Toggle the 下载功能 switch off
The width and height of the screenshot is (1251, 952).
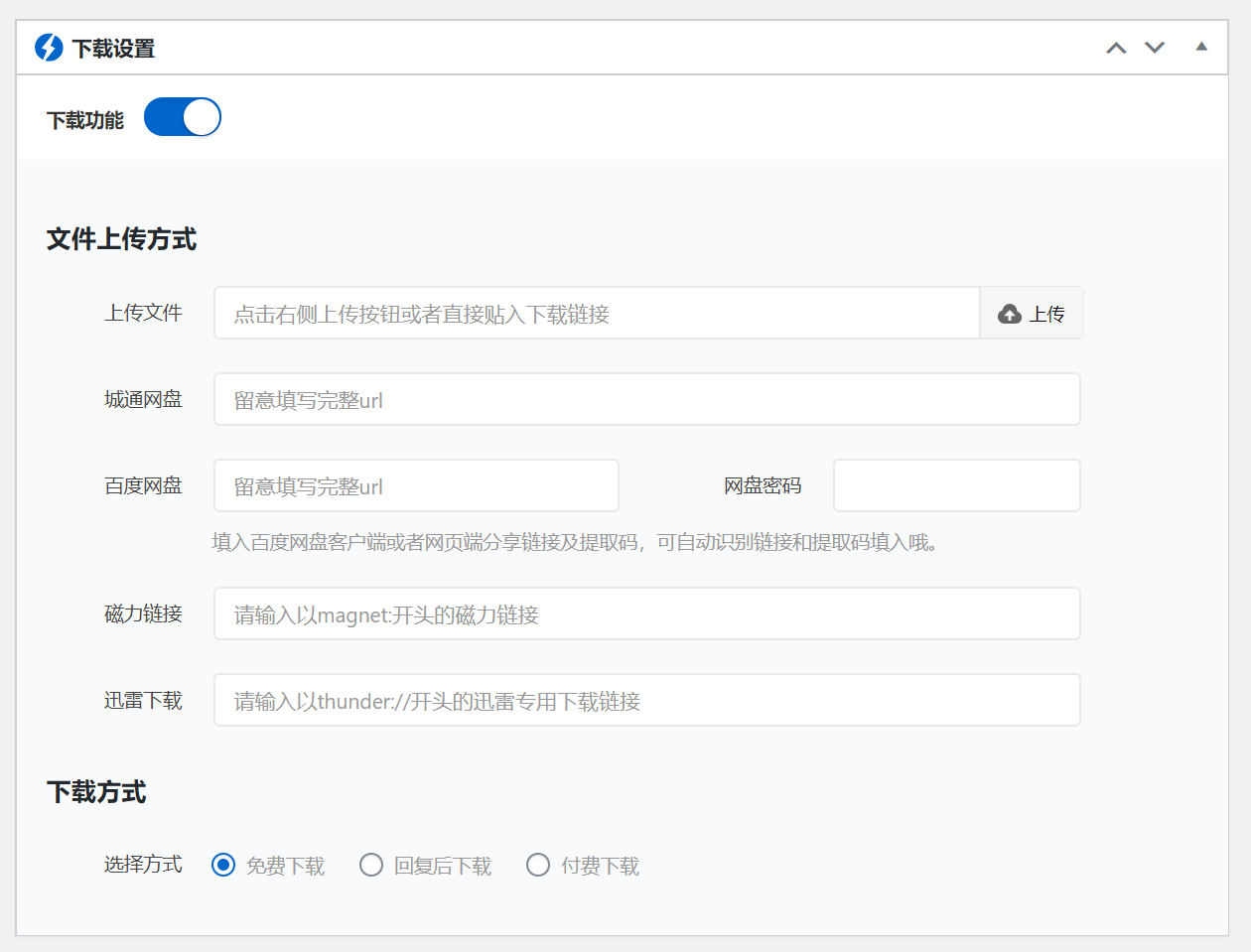click(183, 116)
